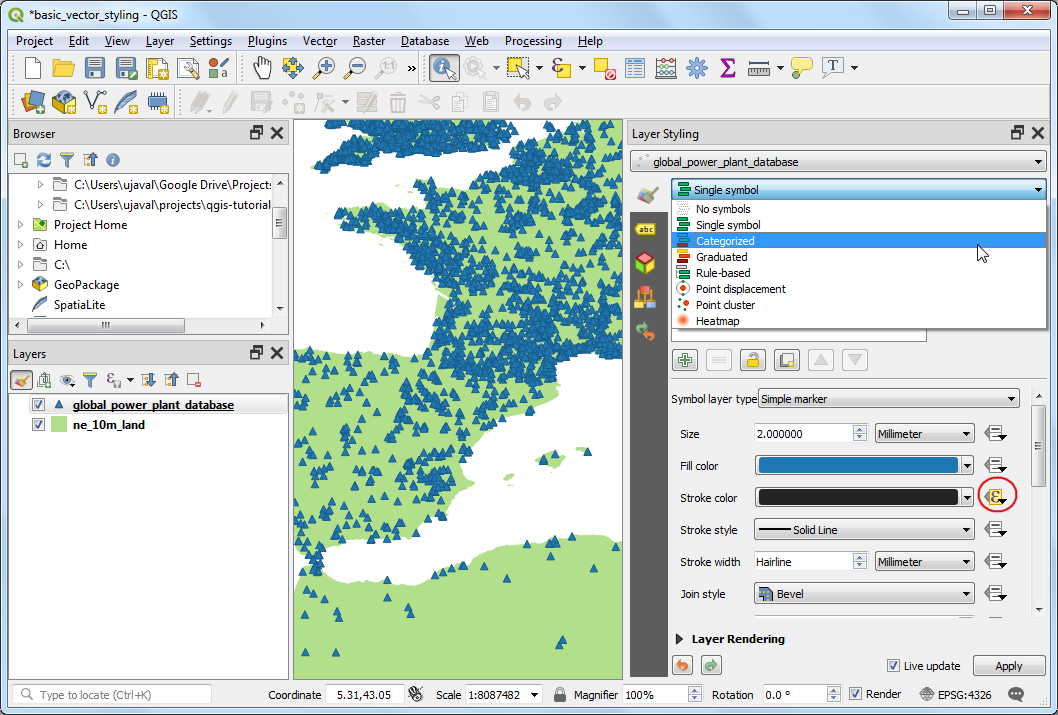Open the Processing menu

(533, 41)
